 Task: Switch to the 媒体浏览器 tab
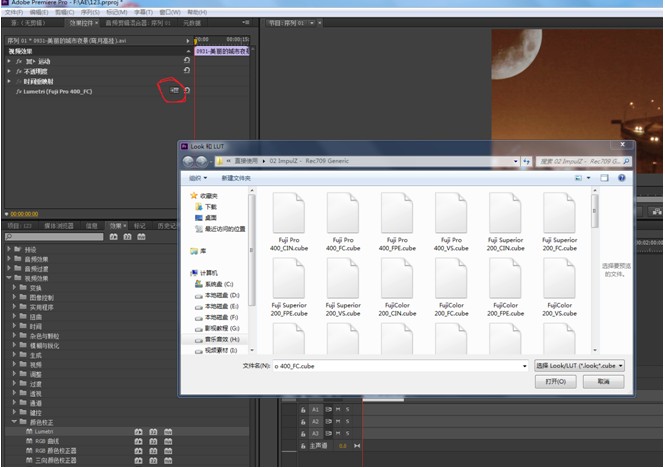[x=59, y=226]
